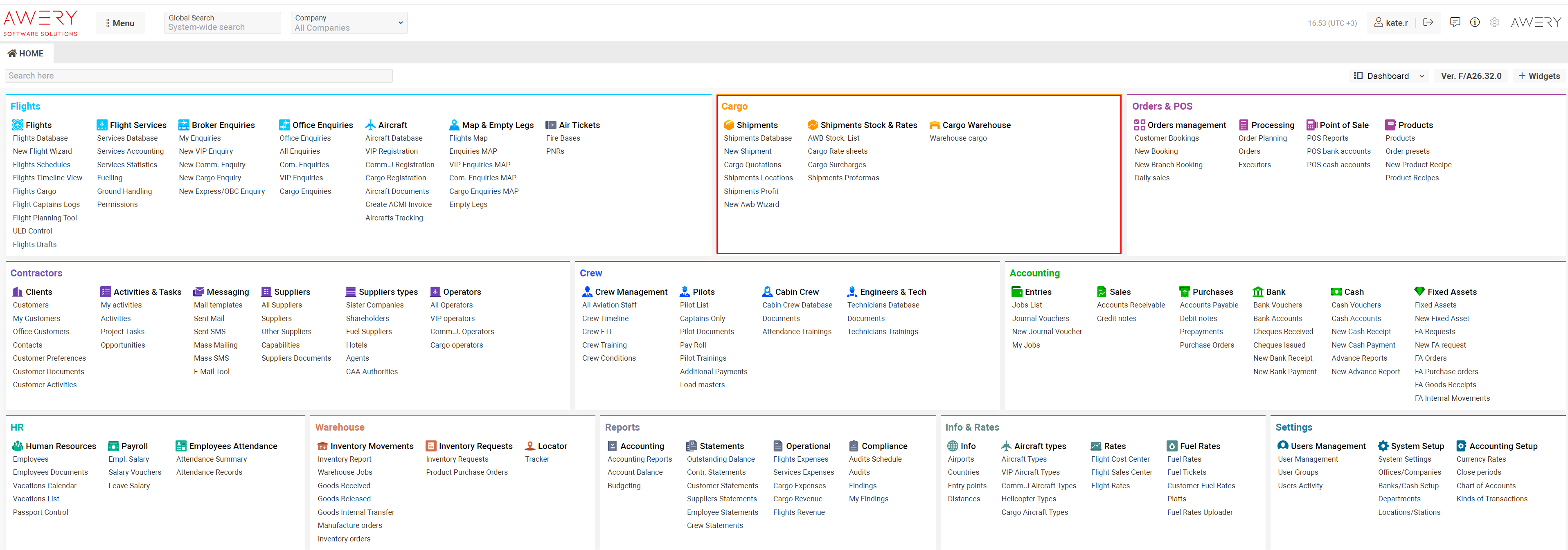Focus the Global Search system-wide field
This screenshot has height=550, width=1568.
(x=222, y=23)
